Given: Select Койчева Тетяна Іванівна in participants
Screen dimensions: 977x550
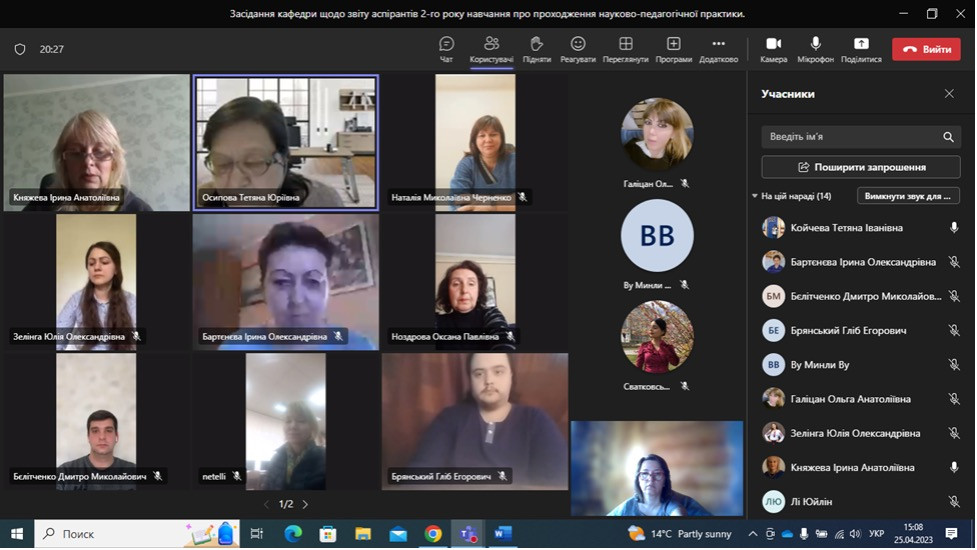Looking at the screenshot, I should 860,227.
